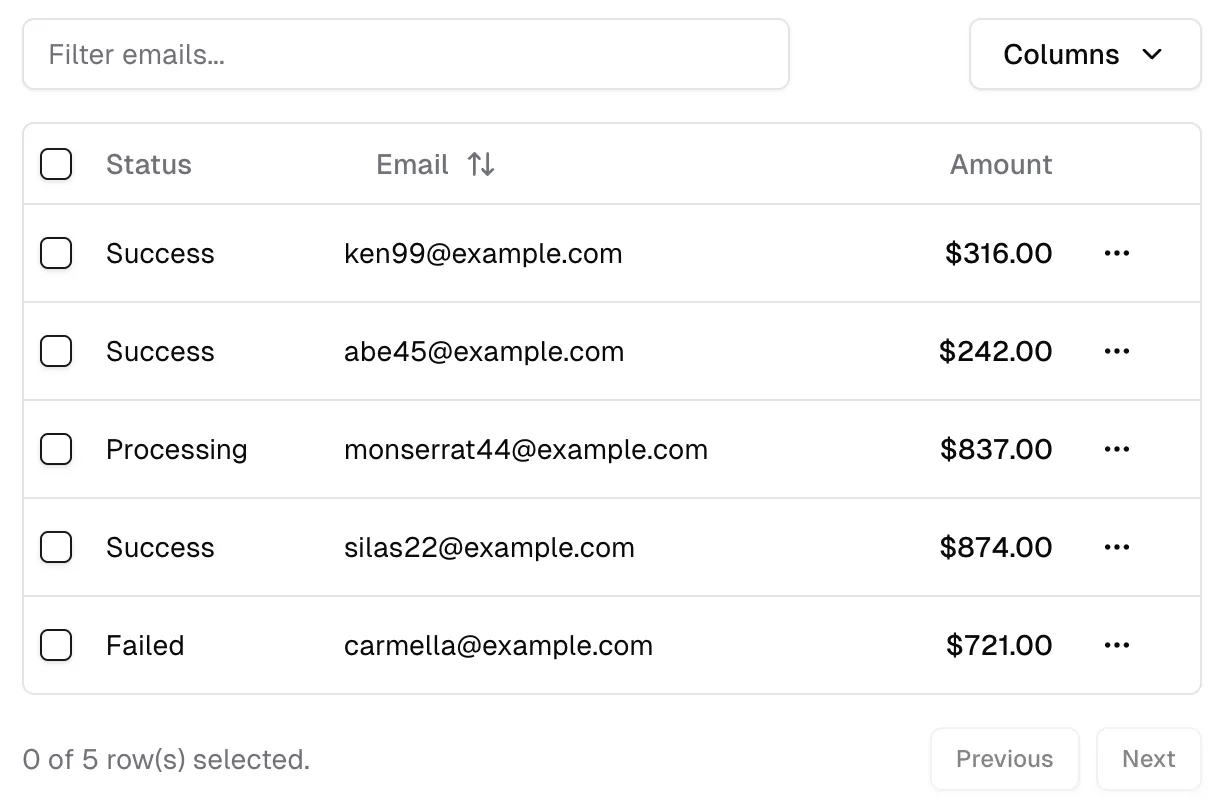Open row actions for monserrat44@example.com
This screenshot has width=1220, height=802.
pos(1116,450)
